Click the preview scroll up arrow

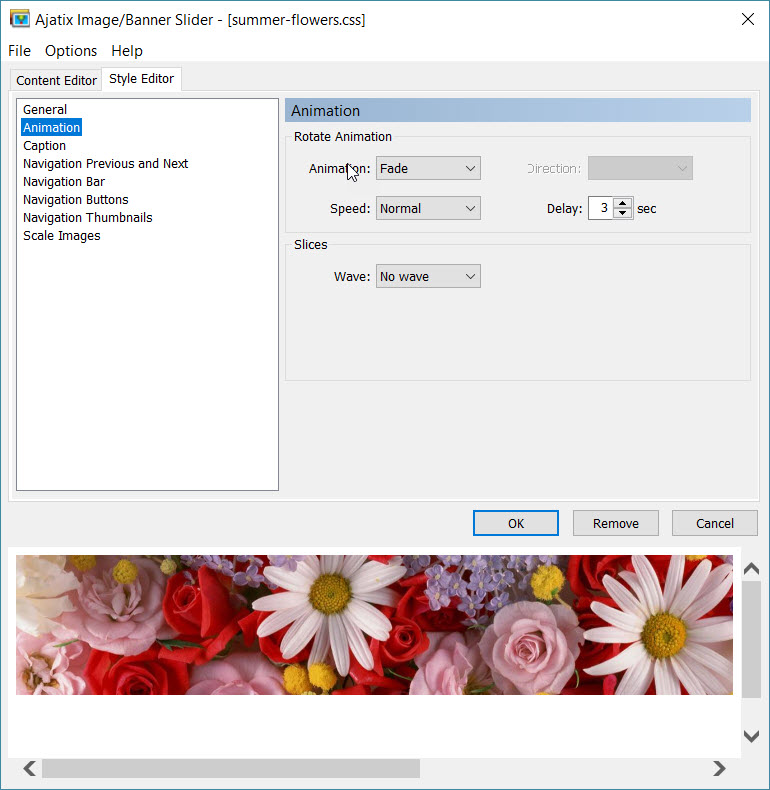[751, 569]
